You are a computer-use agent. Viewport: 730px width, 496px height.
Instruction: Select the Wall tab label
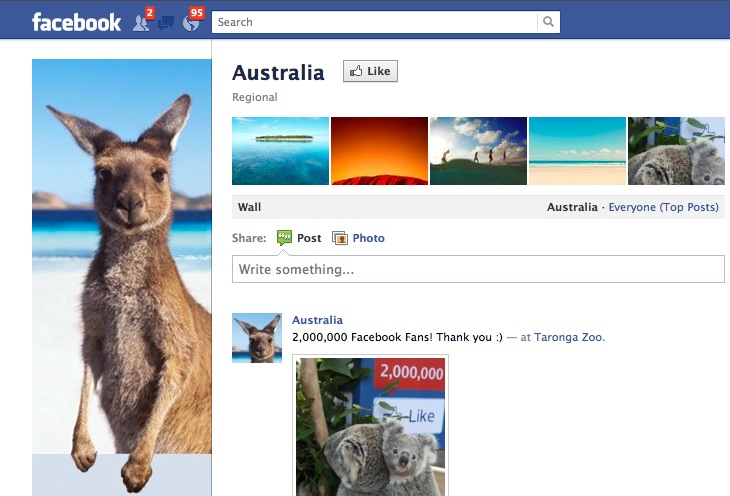pyautogui.click(x=250, y=207)
